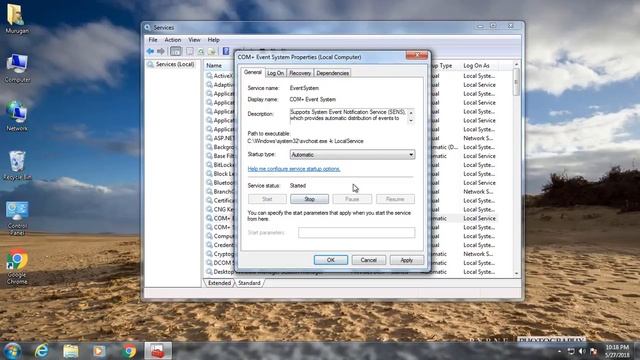Switch to the Dependencies tab
Image resolution: width=640 pixels, height=360 pixels.
333,73
